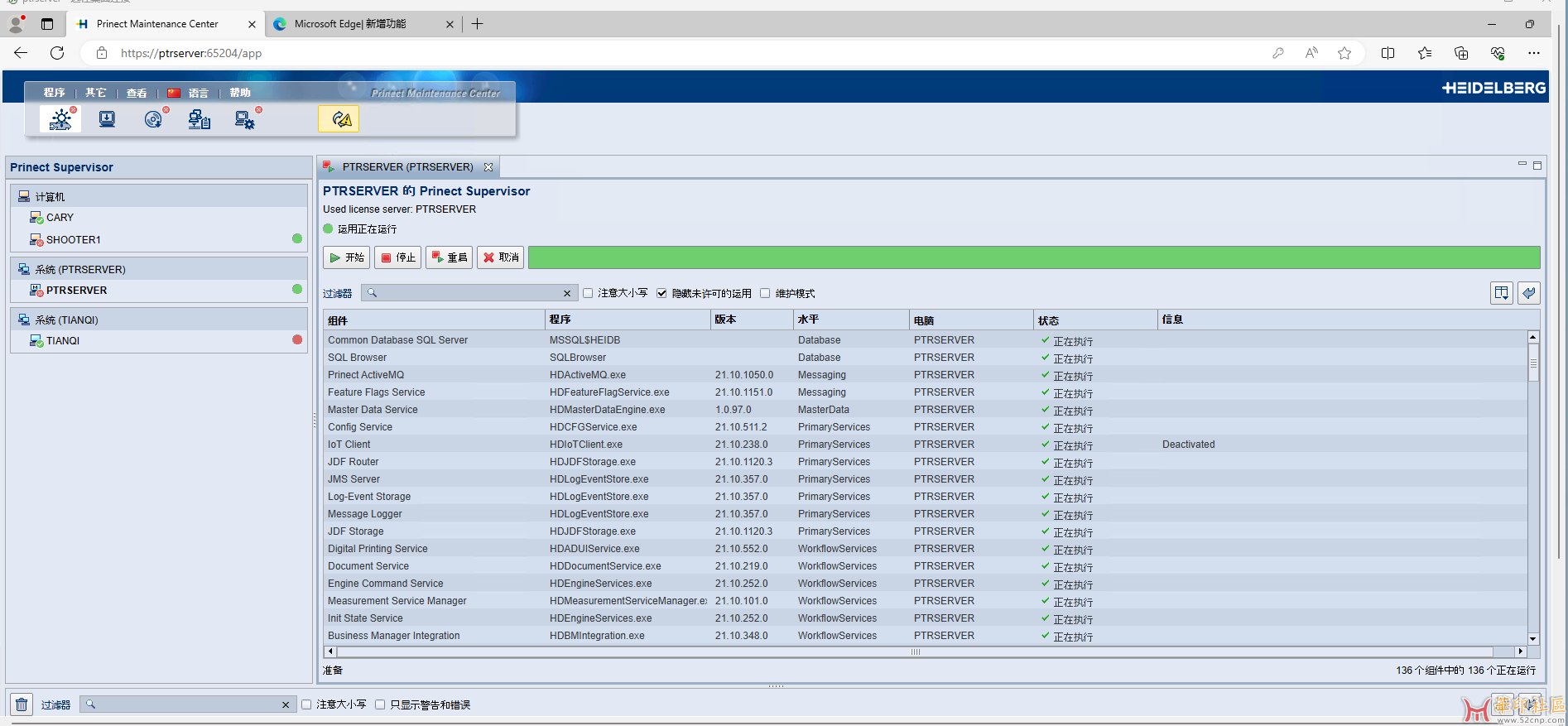Select TIANQI node in tree

point(63,341)
